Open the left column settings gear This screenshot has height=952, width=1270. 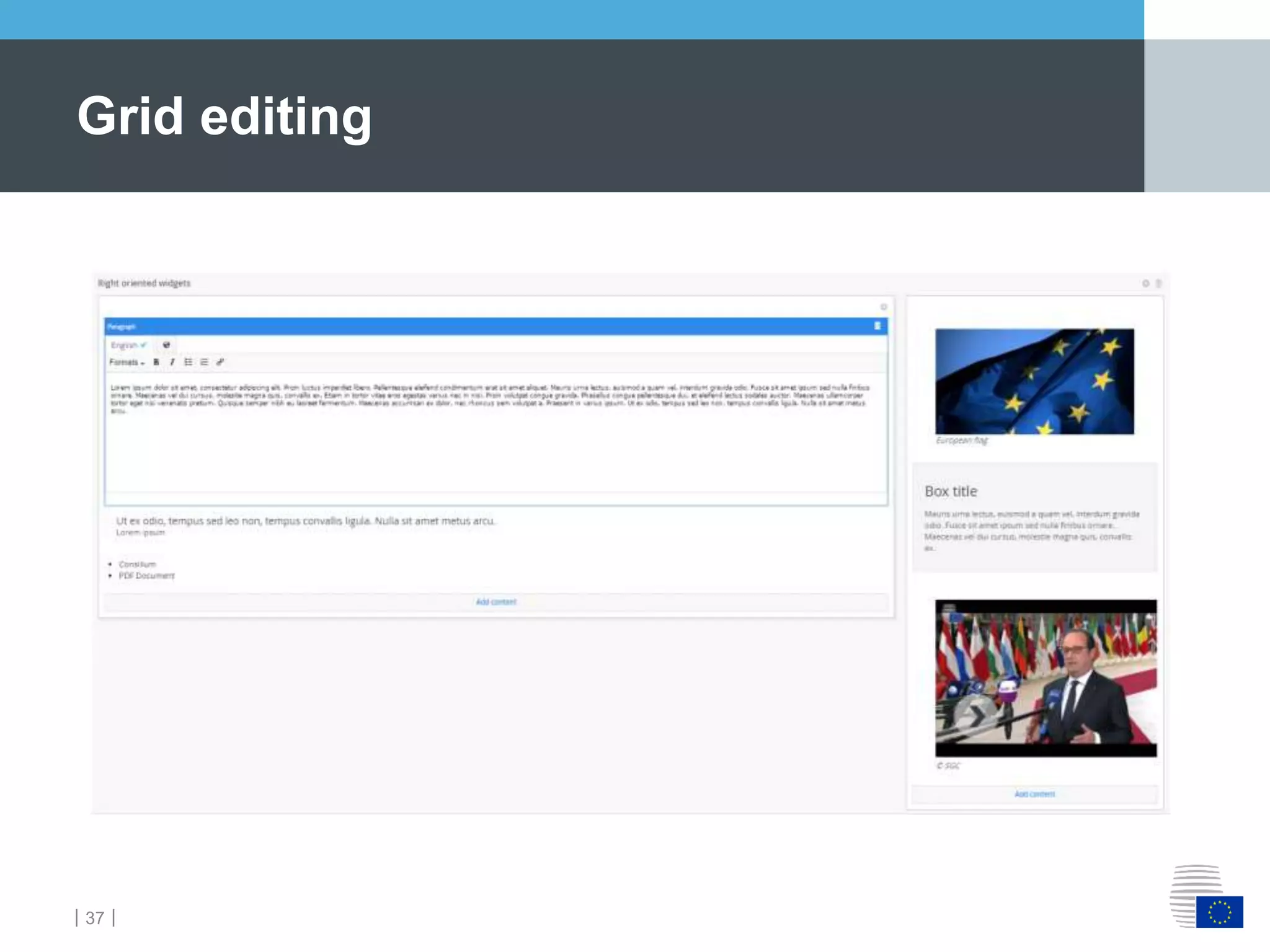(884, 307)
